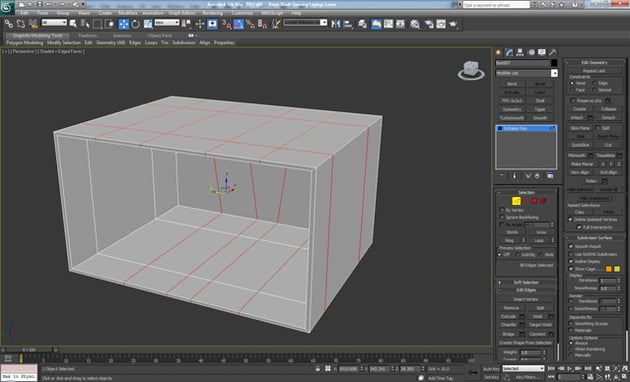Collapse the Selection rollout header
630x382 pixels.
(x=526, y=192)
